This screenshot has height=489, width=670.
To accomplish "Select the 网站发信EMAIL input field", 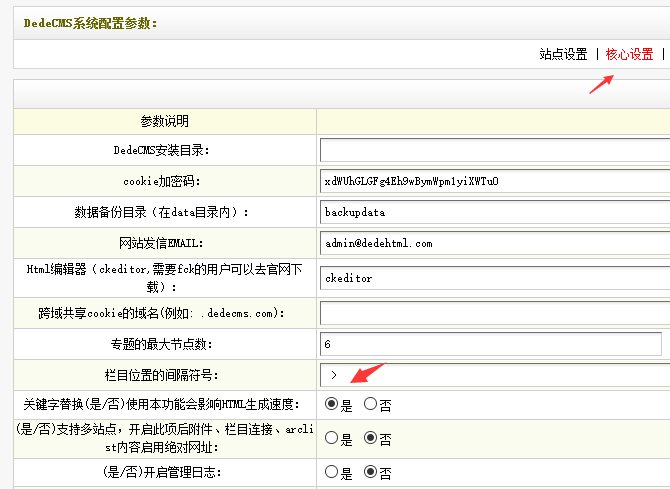I will pos(494,243).
